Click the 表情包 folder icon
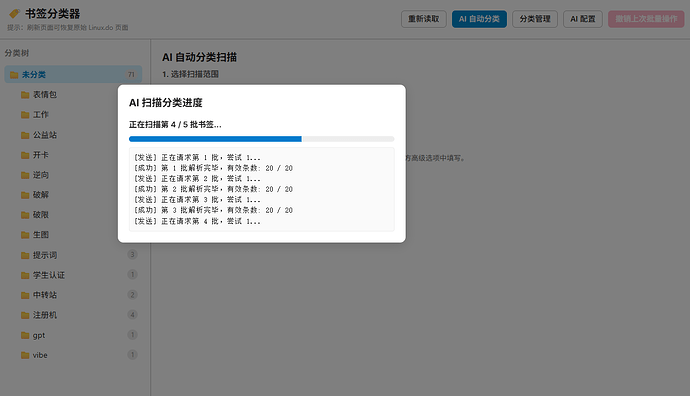The image size is (690, 396). pos(25,95)
